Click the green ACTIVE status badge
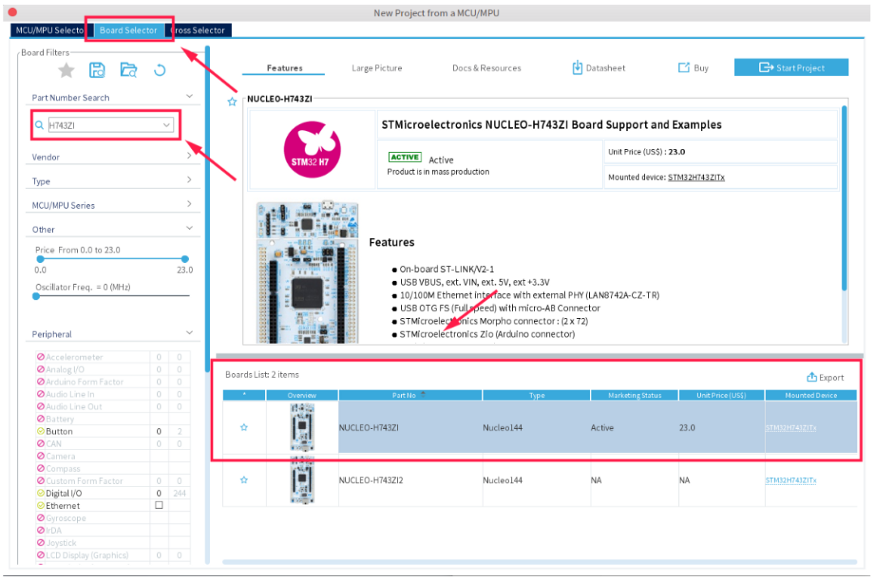This screenshot has height=580, width=875. pyautogui.click(x=405, y=157)
